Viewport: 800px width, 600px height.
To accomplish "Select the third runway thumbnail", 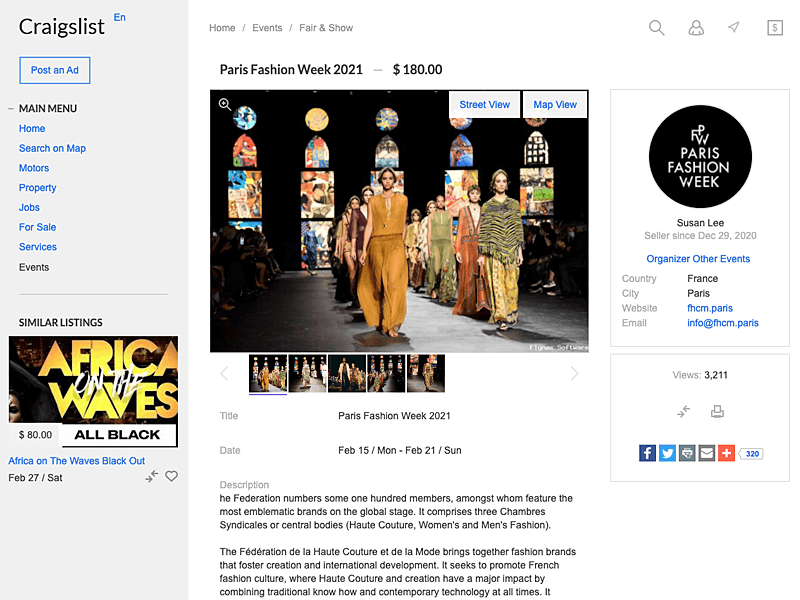I will pyautogui.click(x=347, y=373).
